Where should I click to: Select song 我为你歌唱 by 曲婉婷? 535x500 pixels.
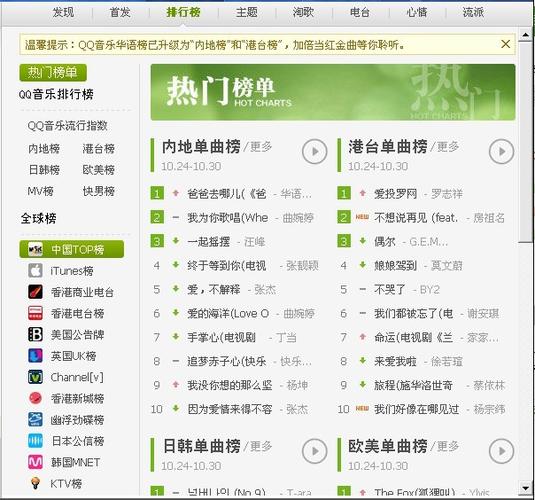(228, 218)
